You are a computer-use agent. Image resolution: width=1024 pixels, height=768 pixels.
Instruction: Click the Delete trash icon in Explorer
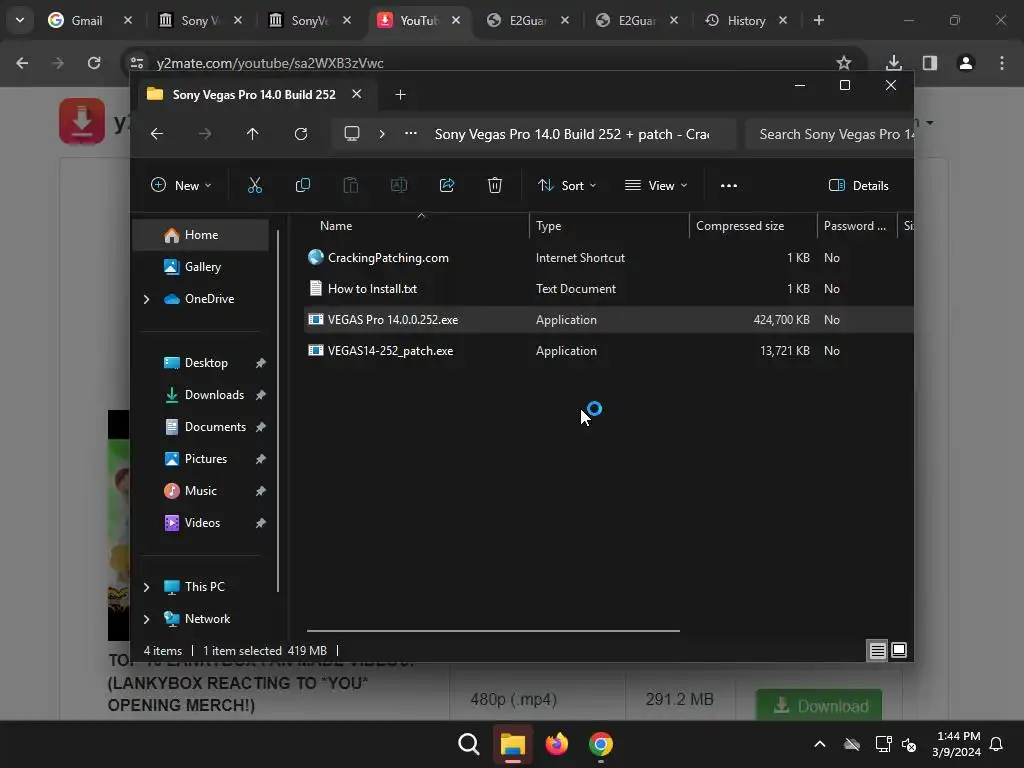click(x=495, y=185)
